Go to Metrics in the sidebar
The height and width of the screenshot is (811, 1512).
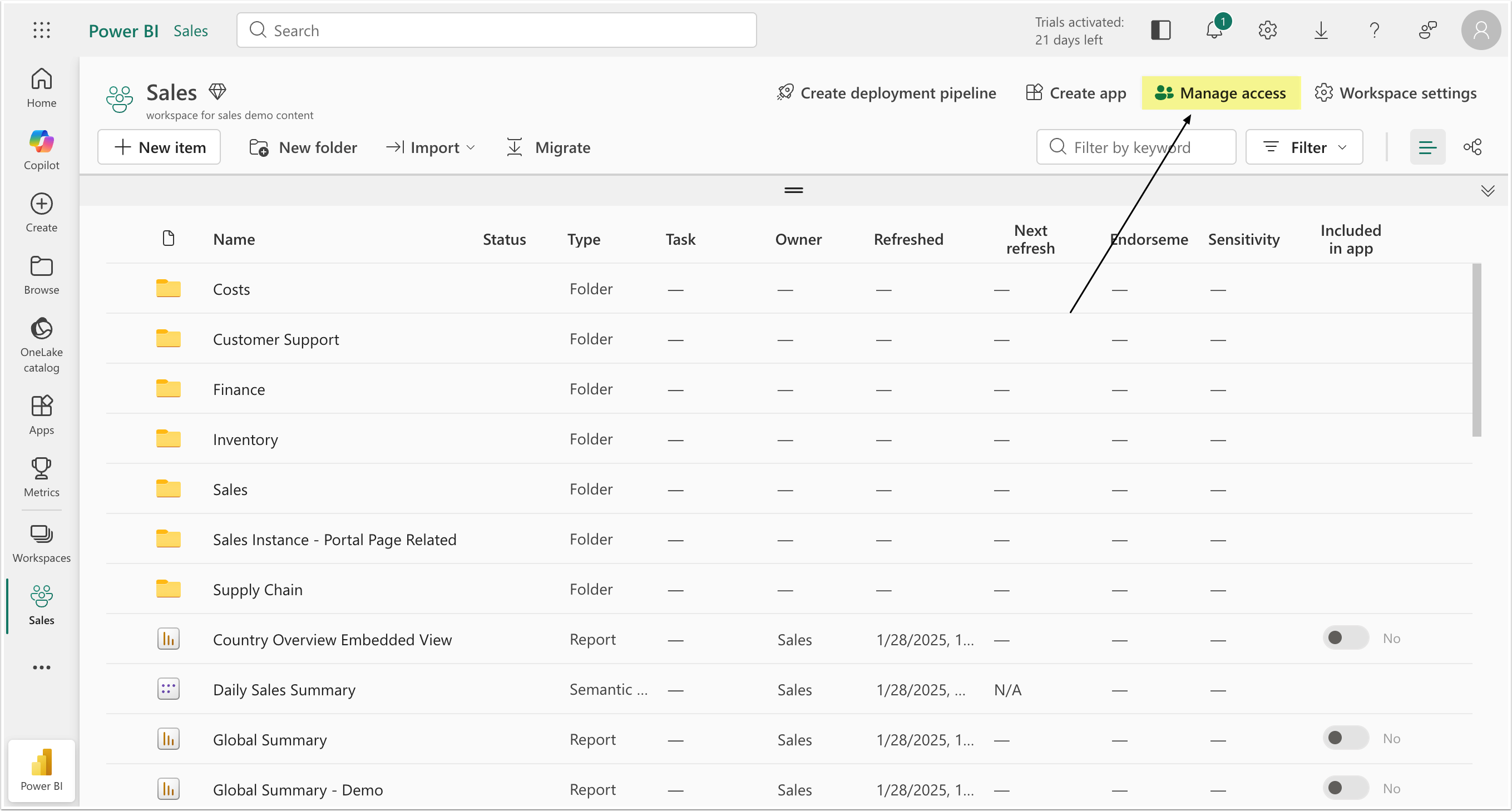pyautogui.click(x=41, y=477)
